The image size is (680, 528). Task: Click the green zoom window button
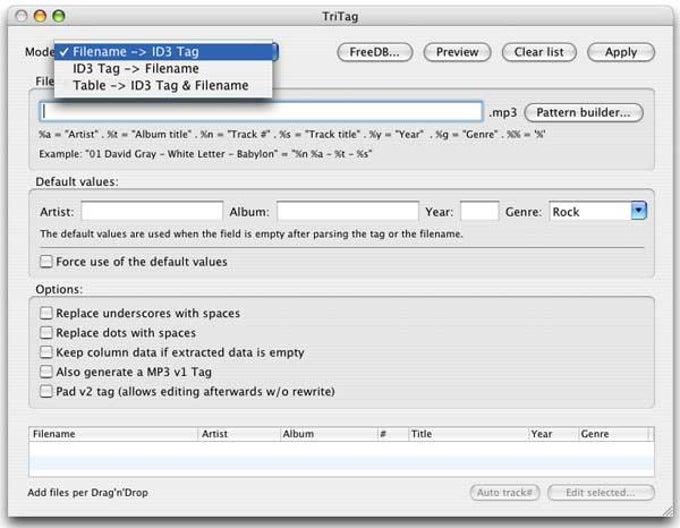tap(59, 16)
